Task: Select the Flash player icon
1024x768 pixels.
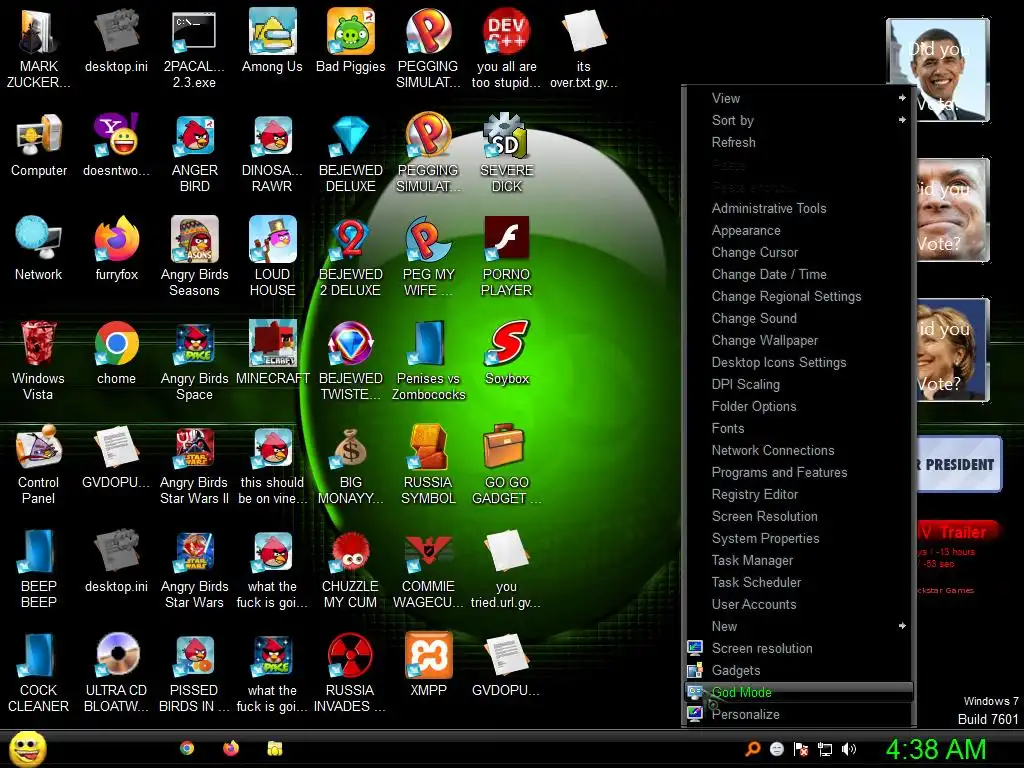Action: 506,256
